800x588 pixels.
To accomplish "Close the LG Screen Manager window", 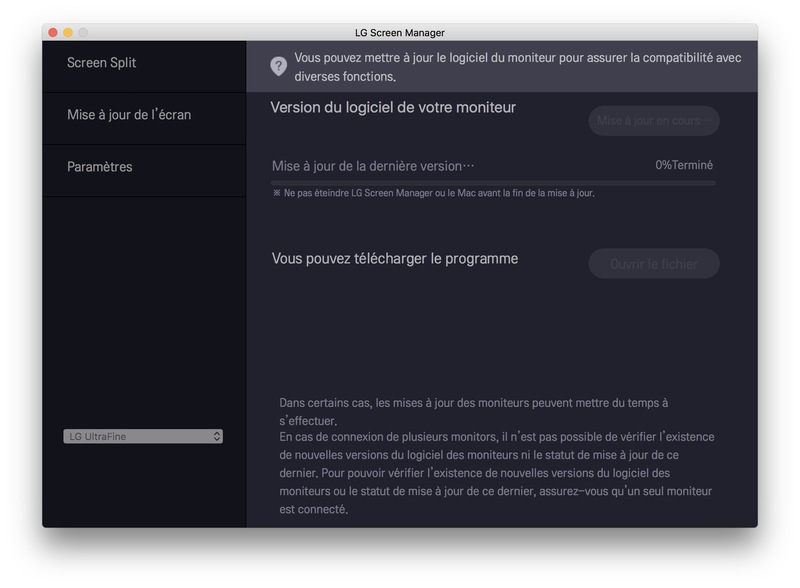I will pyautogui.click(x=53, y=33).
